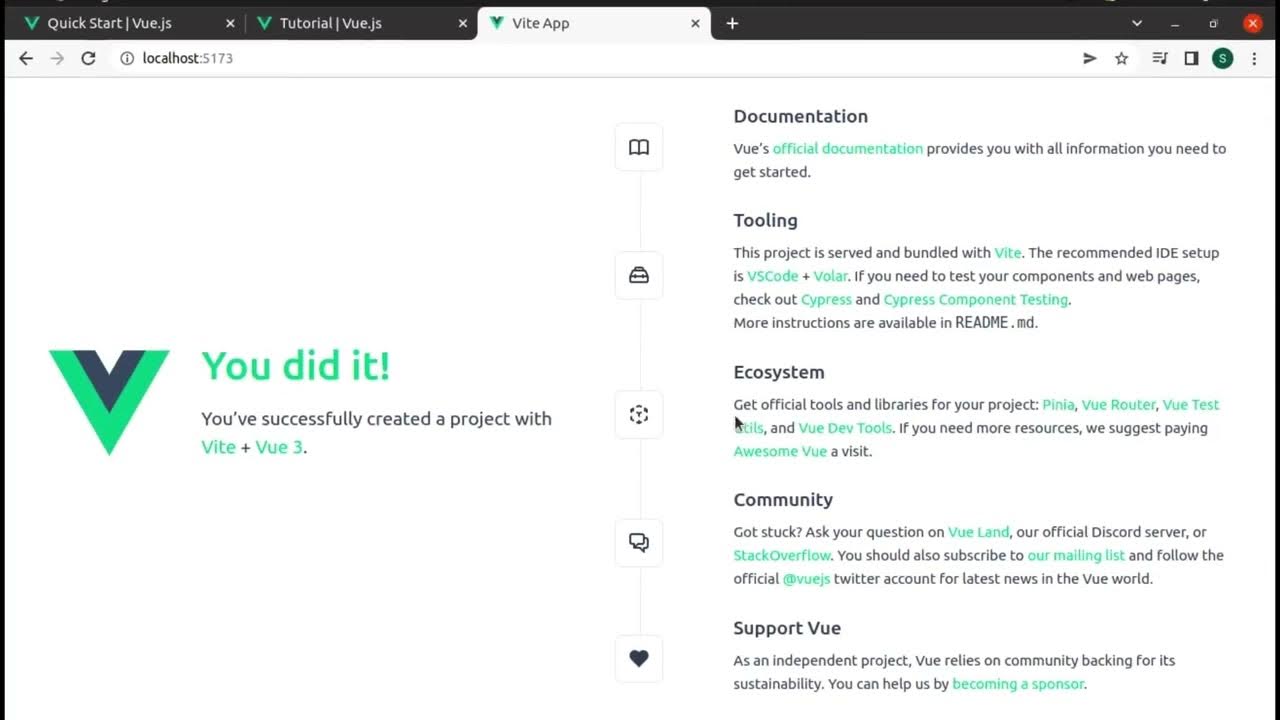Expand the tab search chevron
The image size is (1280, 720).
point(1137,23)
